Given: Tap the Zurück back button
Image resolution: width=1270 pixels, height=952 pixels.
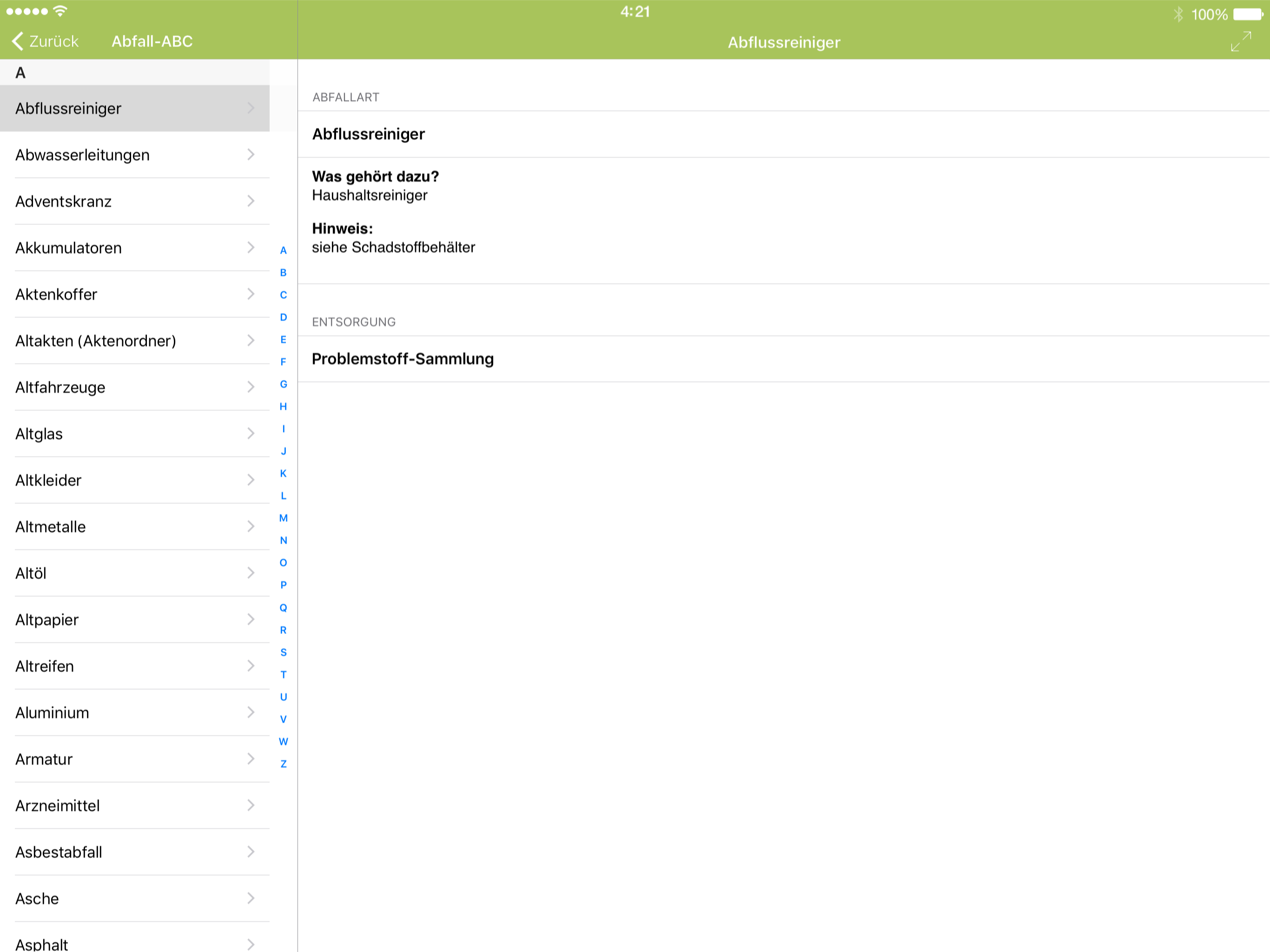Looking at the screenshot, I should pyautogui.click(x=45, y=41).
